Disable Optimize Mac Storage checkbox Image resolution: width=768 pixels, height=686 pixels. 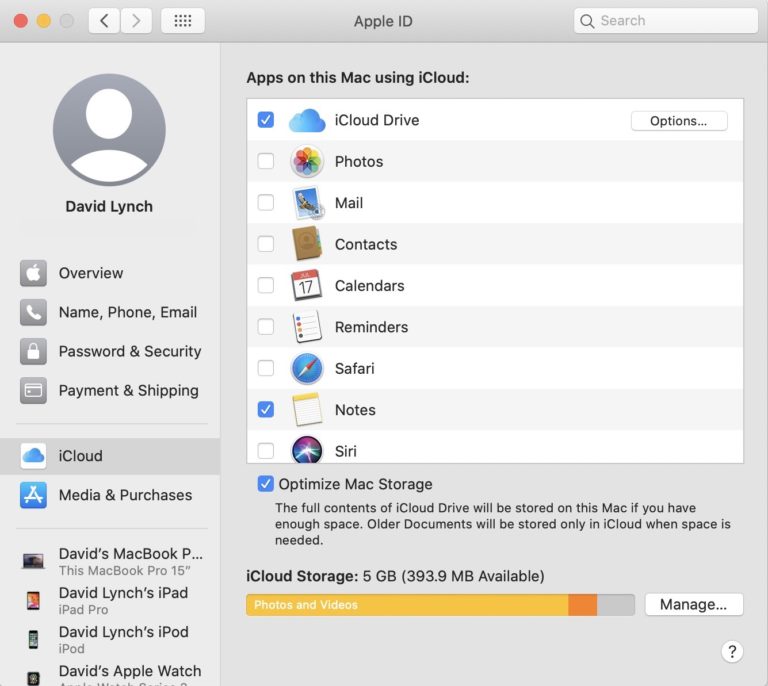(x=265, y=484)
